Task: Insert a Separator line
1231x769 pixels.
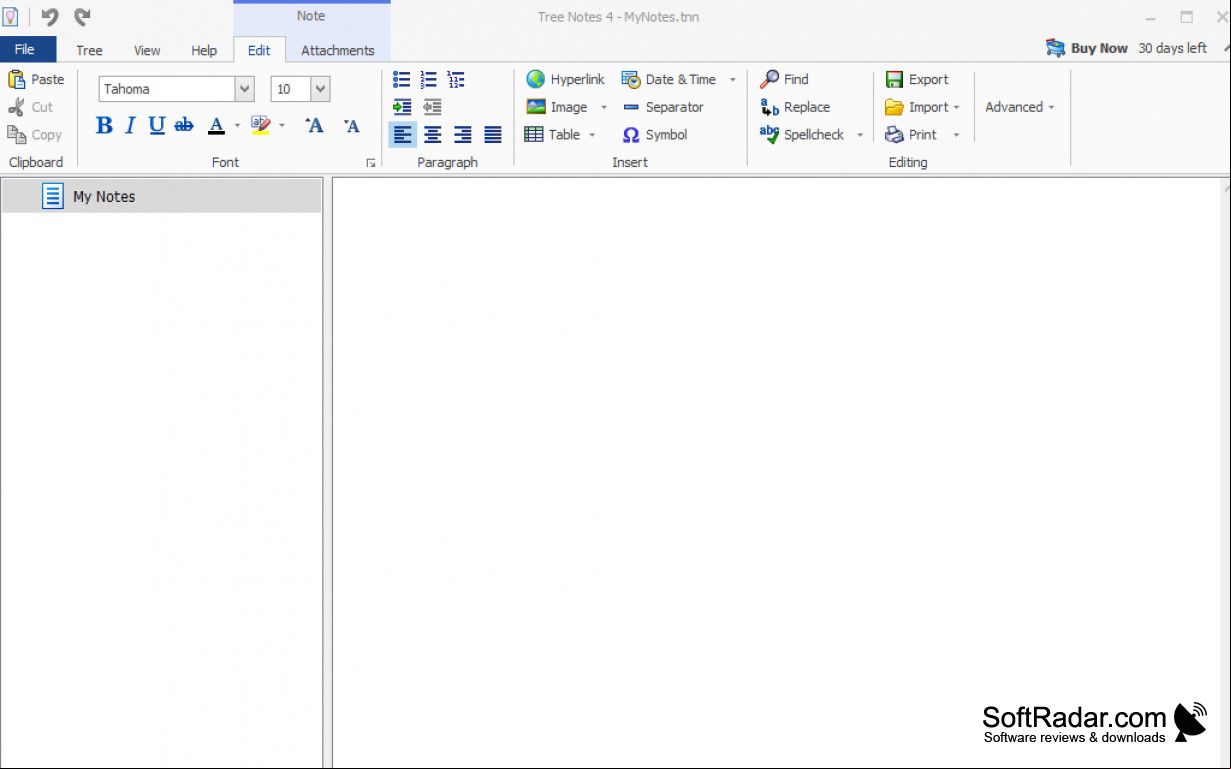Action: pos(663,107)
